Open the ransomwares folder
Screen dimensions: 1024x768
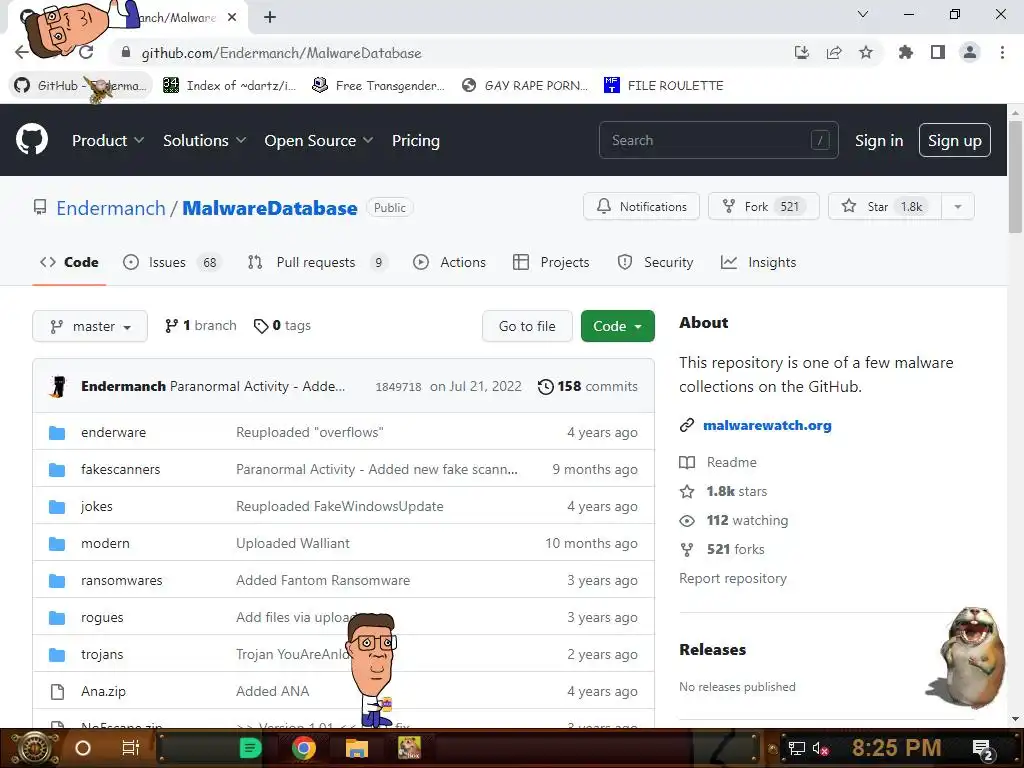(121, 580)
